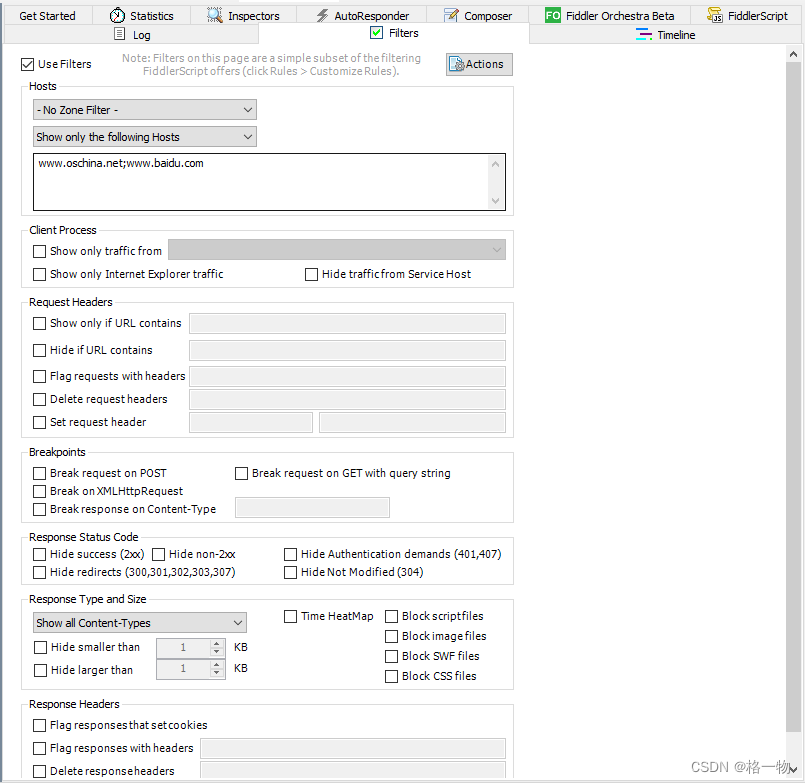Click the Inspectors magnifier icon
This screenshot has height=783, width=805.
[x=215, y=15]
